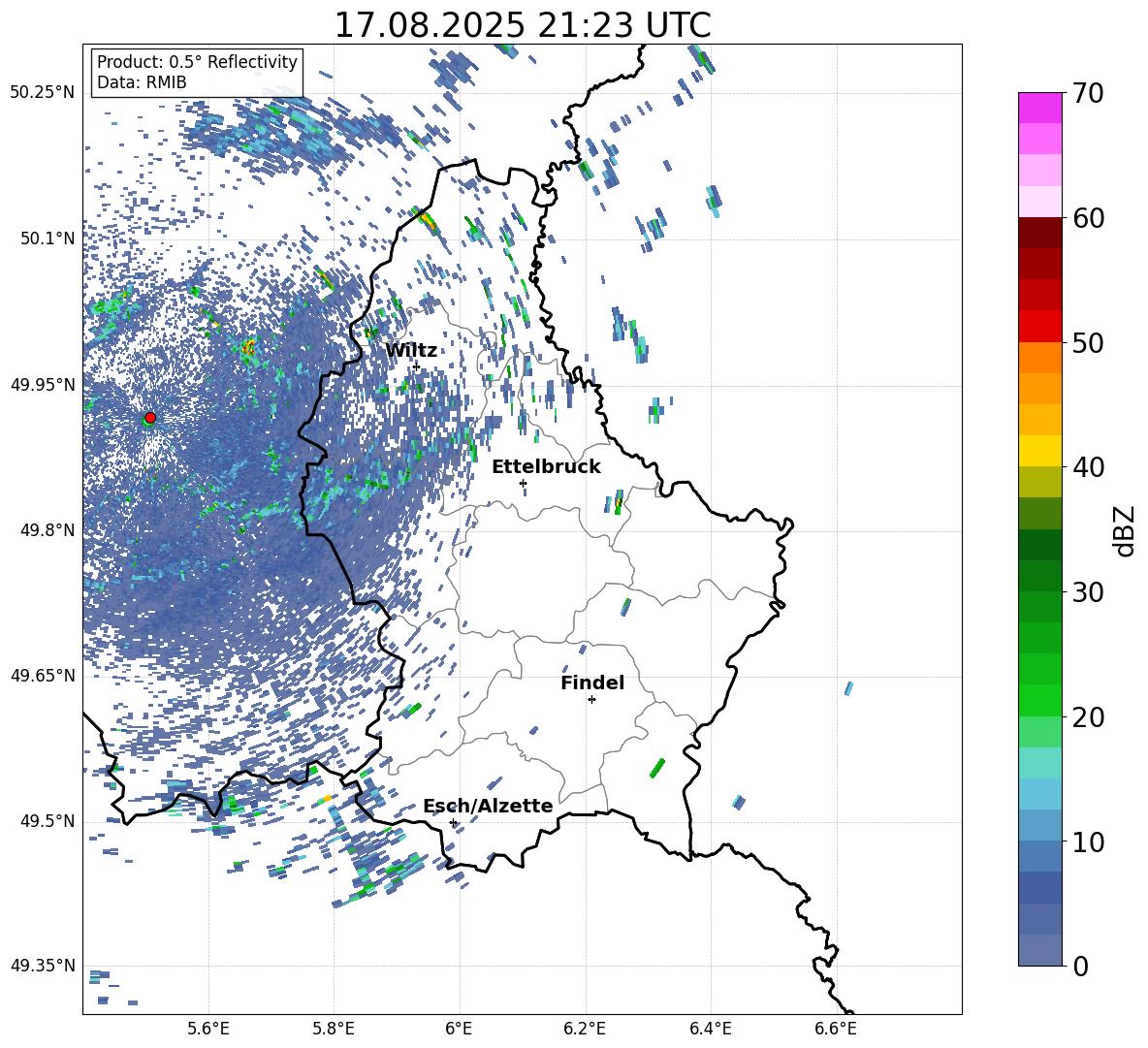The image size is (1148, 1048).
Task: Click the Ettelbruck city label
Action: tap(546, 467)
